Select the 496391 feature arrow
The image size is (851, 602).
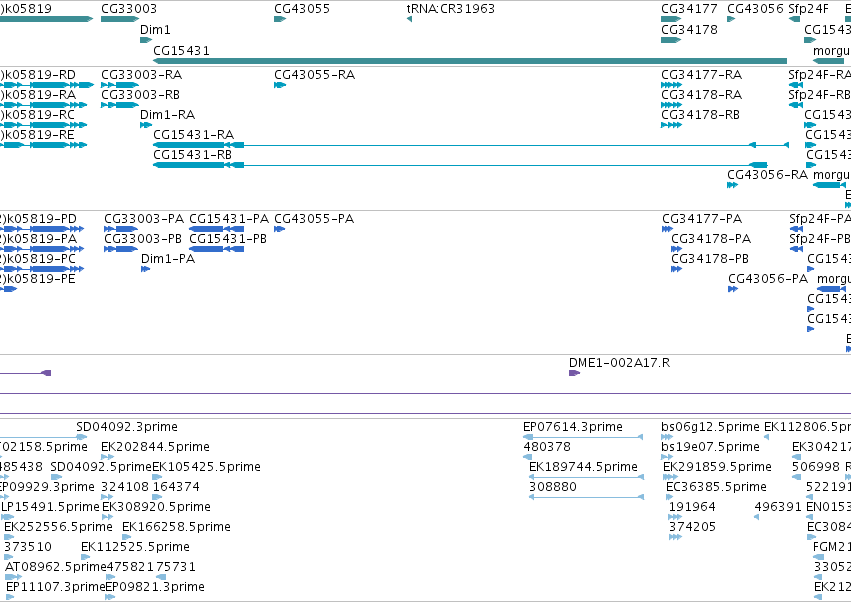tap(757, 517)
